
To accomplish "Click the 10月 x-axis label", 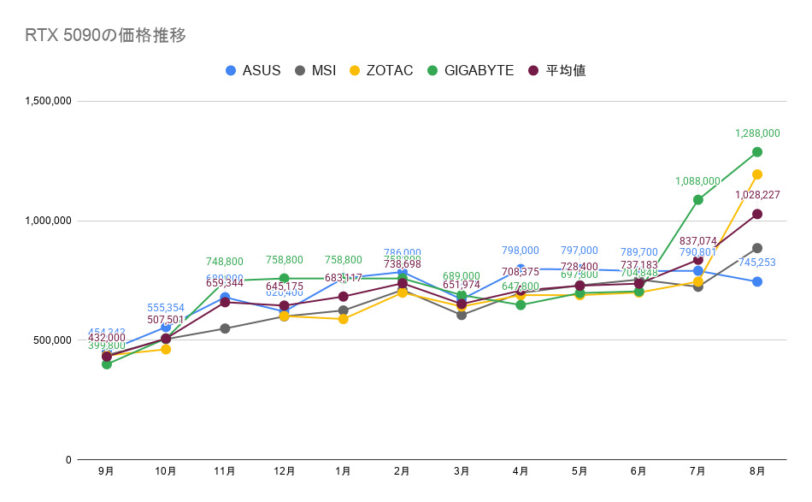I will (166, 471).
